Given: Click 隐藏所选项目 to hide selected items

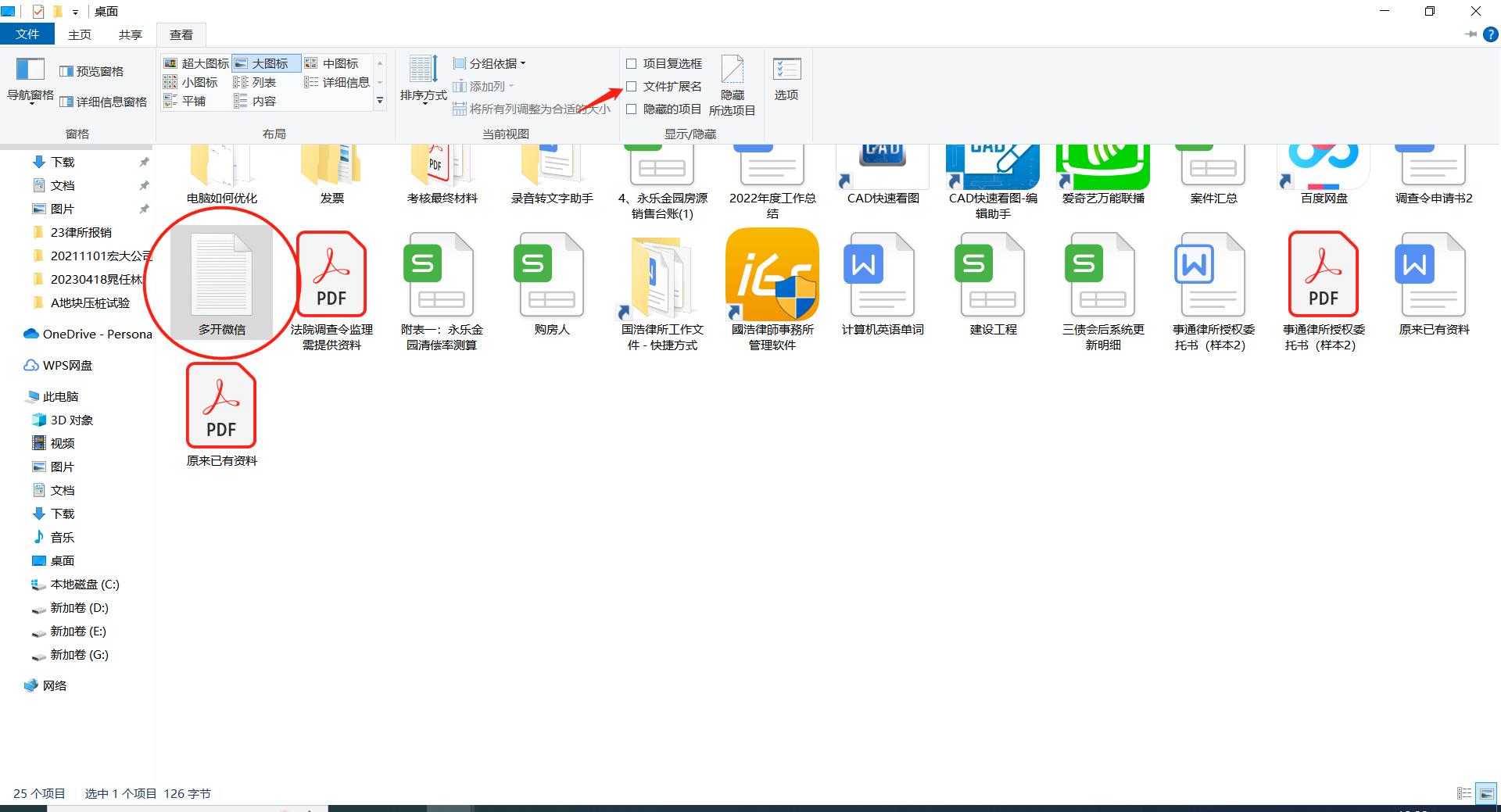Looking at the screenshot, I should 732,86.
